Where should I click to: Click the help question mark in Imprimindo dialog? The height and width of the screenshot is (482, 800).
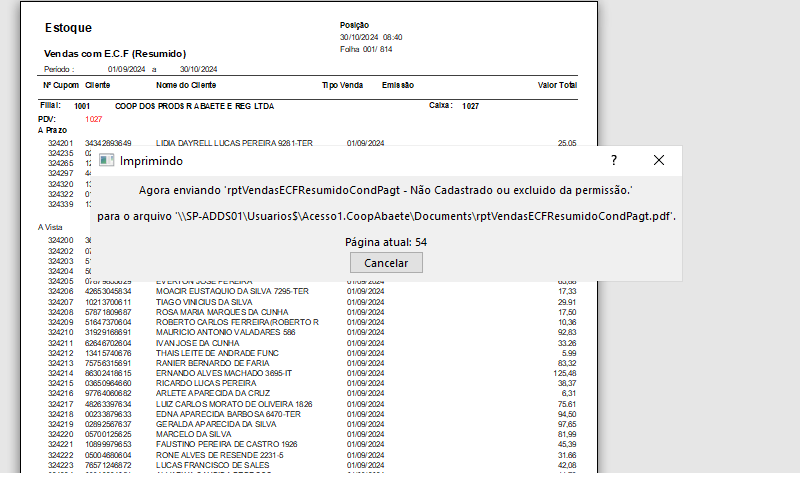[x=614, y=160]
